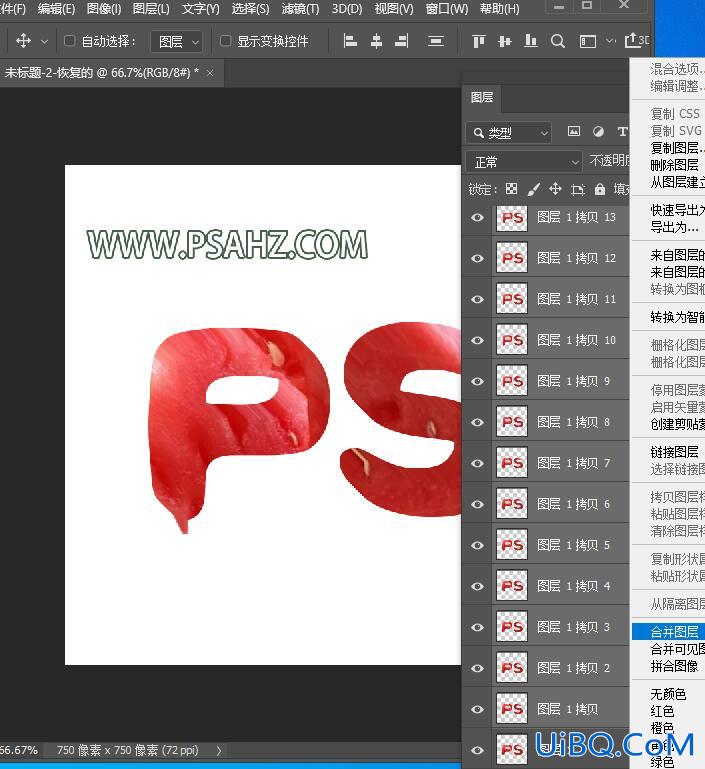Filter layers by pixel image icon
Viewport: 705px width, 769px height.
[574, 131]
